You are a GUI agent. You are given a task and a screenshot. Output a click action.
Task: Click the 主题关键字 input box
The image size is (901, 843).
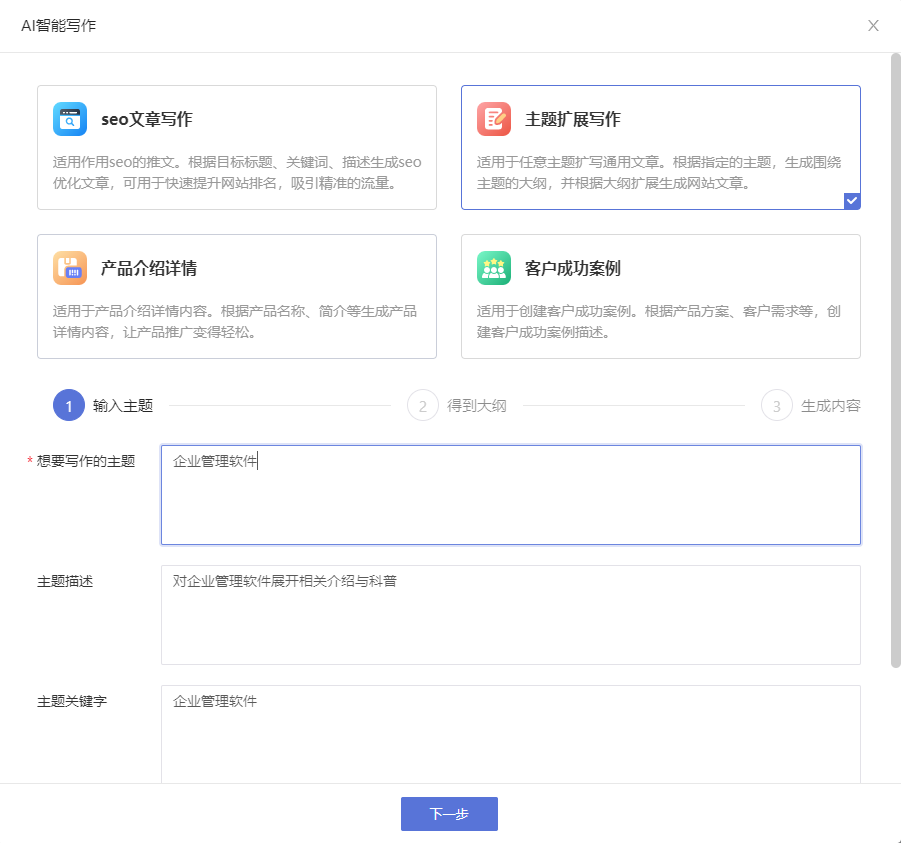510,733
